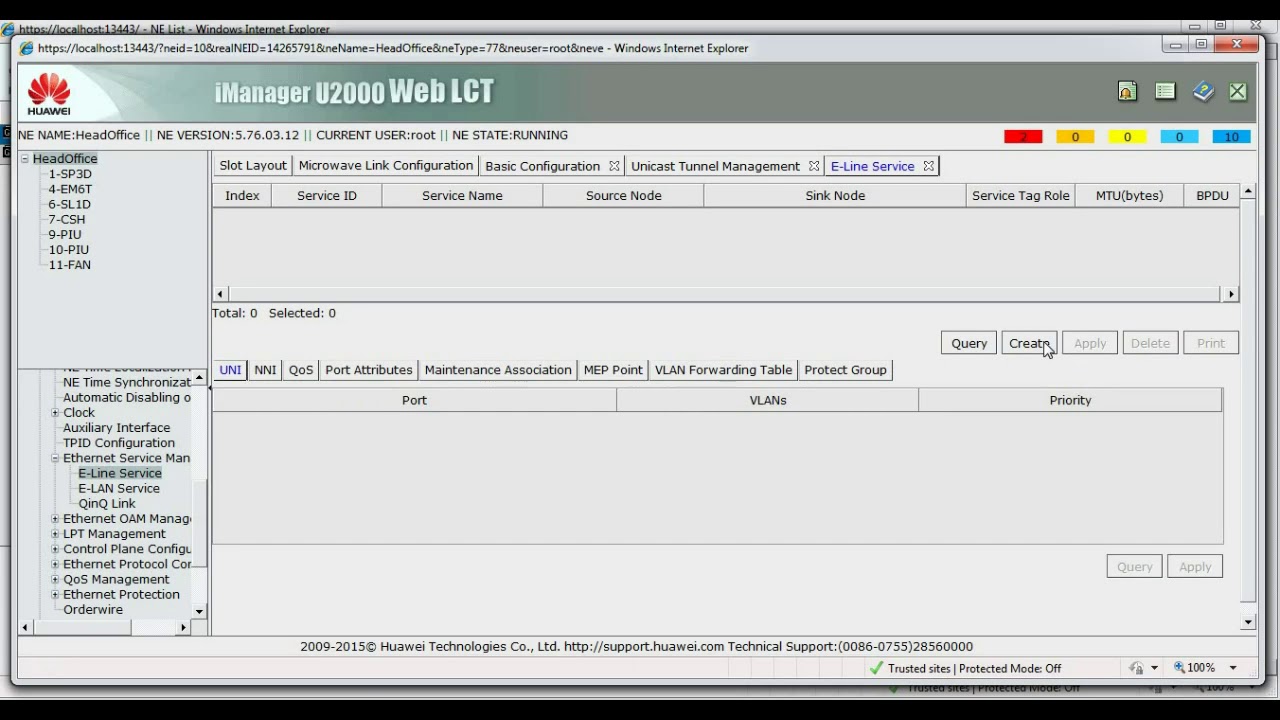
Task: Click the Create button
Action: point(1029,343)
